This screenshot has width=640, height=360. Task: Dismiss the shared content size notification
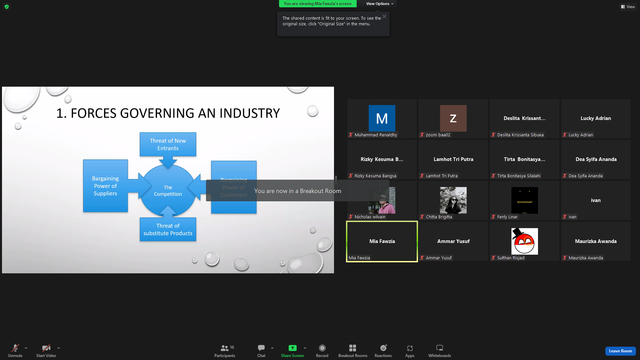[x=384, y=16]
